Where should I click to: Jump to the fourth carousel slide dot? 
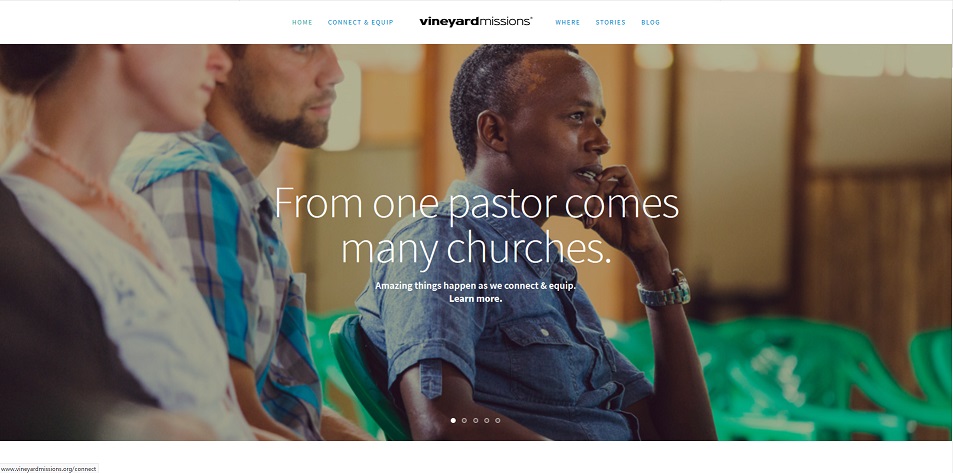486,420
